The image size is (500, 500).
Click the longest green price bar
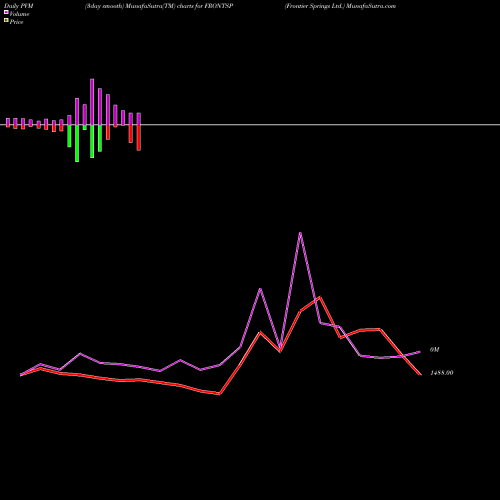click(x=77, y=143)
